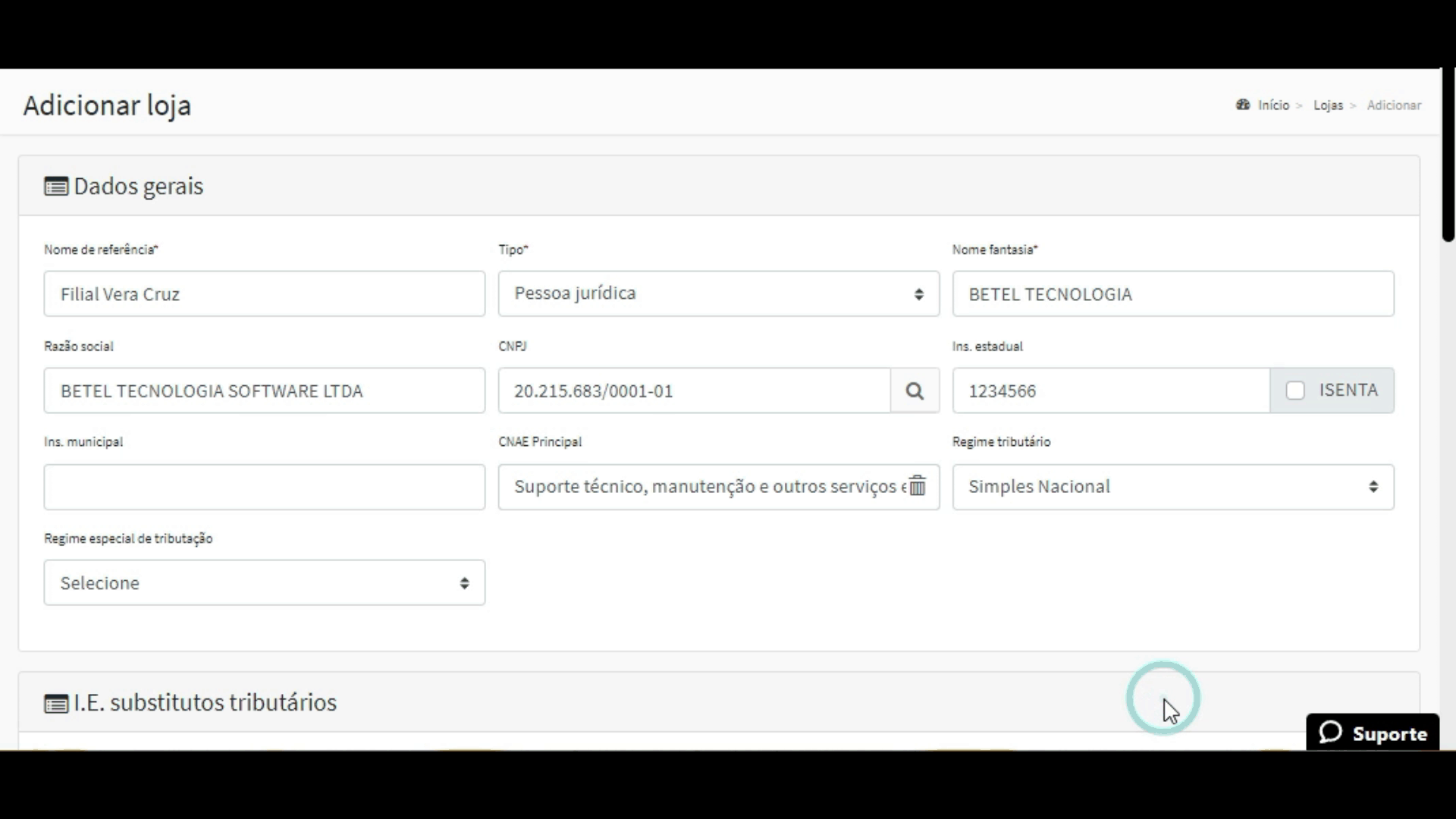Click the Nome fantasia input field
1456x819 pixels.
1173,293
